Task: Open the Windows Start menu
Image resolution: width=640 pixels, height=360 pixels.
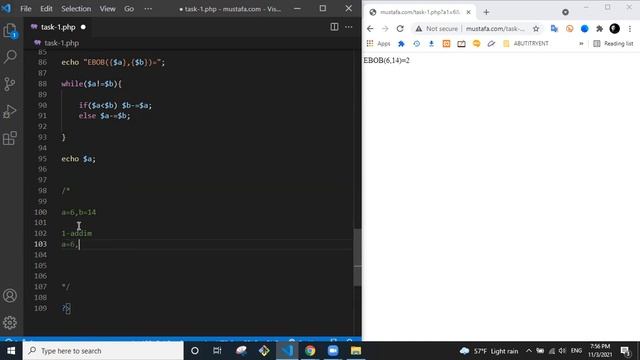Action: (x=11, y=351)
